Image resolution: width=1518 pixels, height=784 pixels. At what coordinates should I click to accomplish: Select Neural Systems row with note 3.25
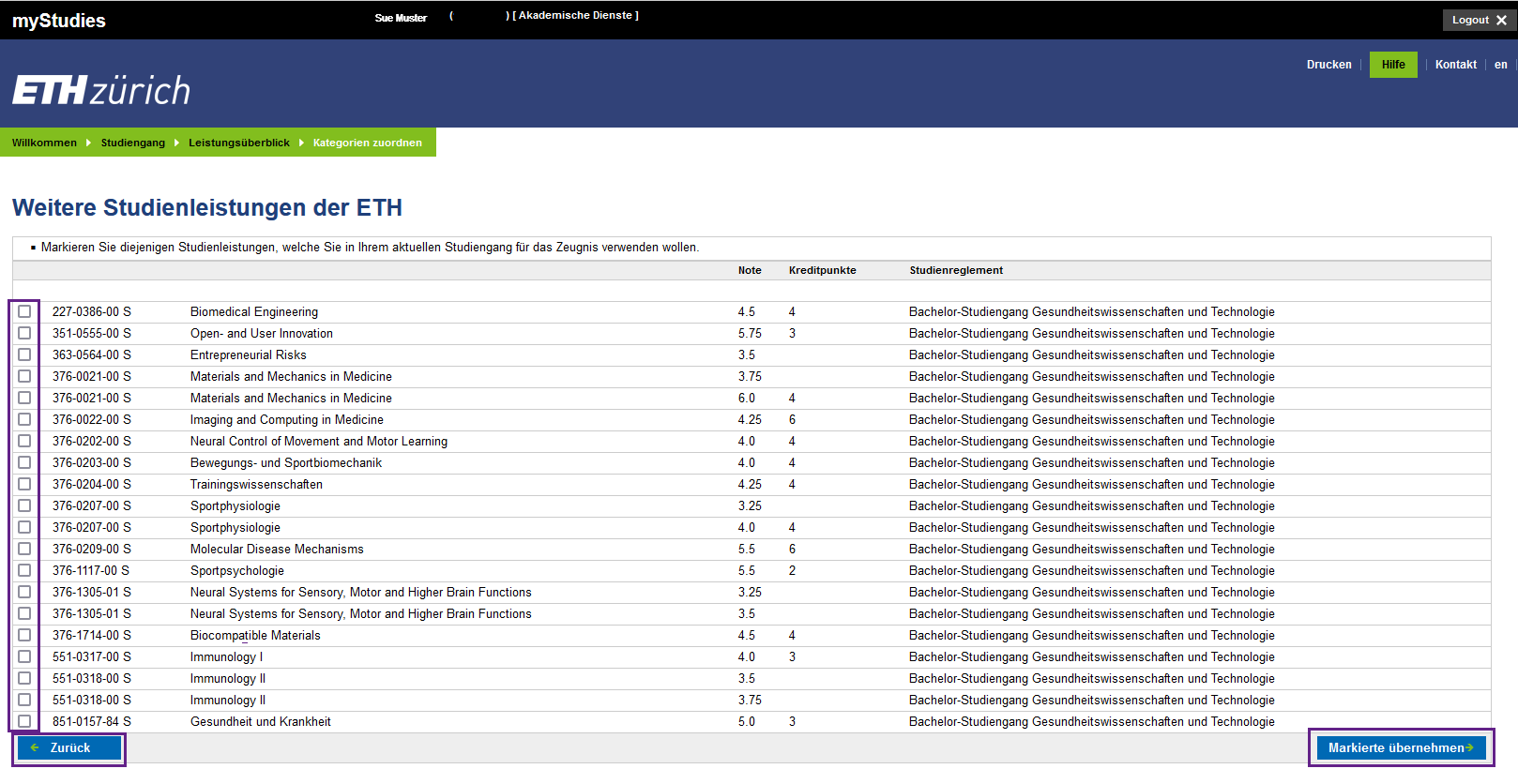pyautogui.click(x=24, y=592)
